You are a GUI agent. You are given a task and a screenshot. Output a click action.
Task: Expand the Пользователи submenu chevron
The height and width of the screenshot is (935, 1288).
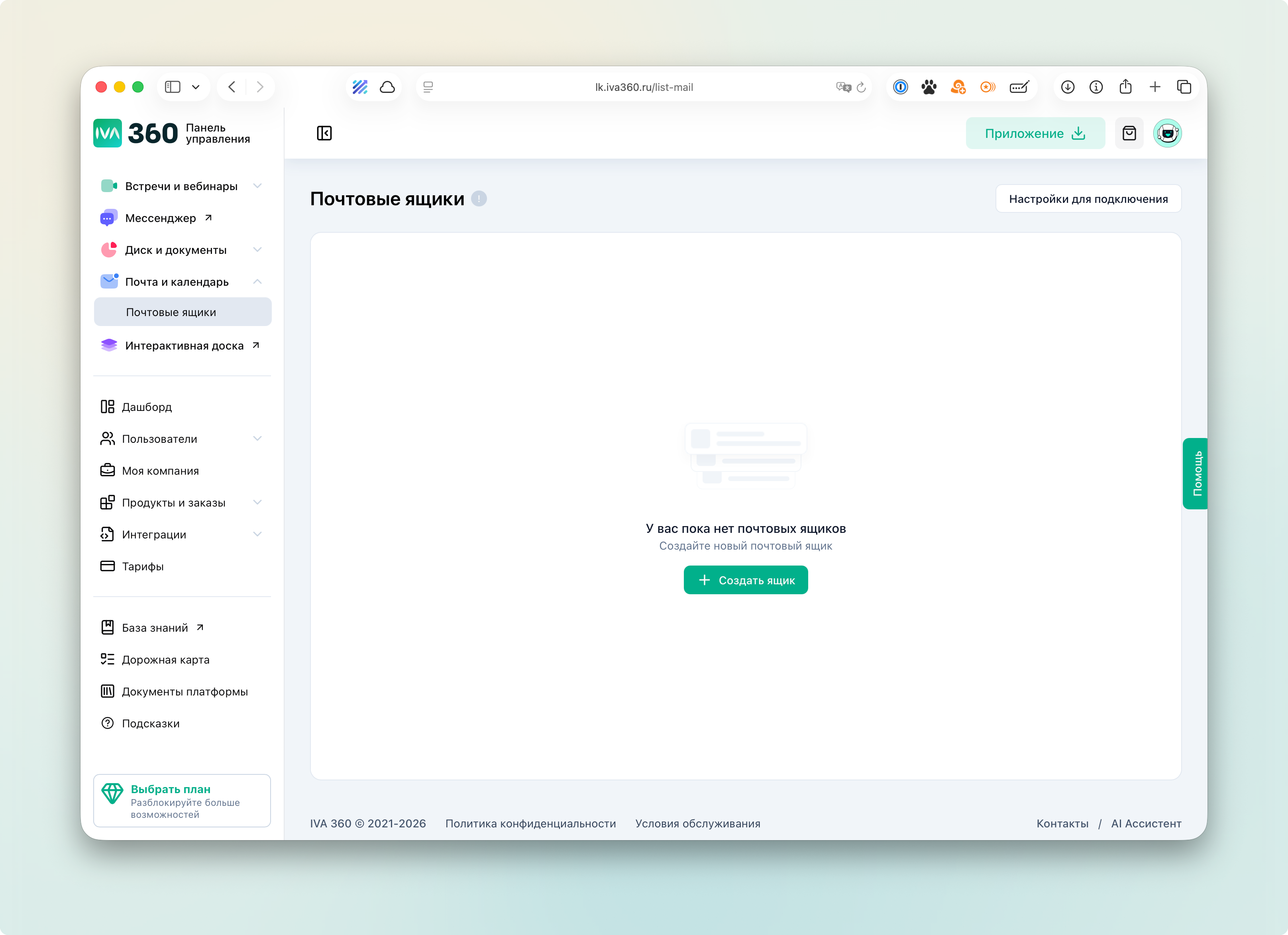coord(257,438)
